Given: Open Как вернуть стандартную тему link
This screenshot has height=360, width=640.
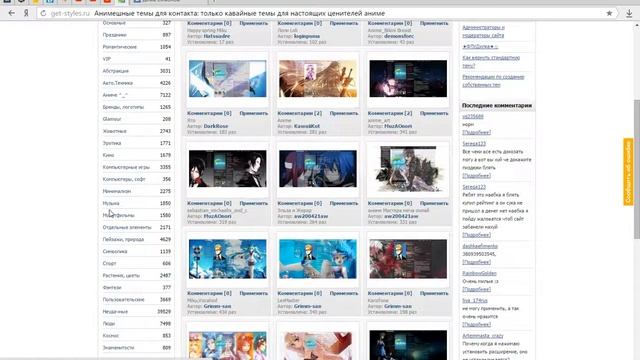Looking at the screenshot, I should [491, 62].
